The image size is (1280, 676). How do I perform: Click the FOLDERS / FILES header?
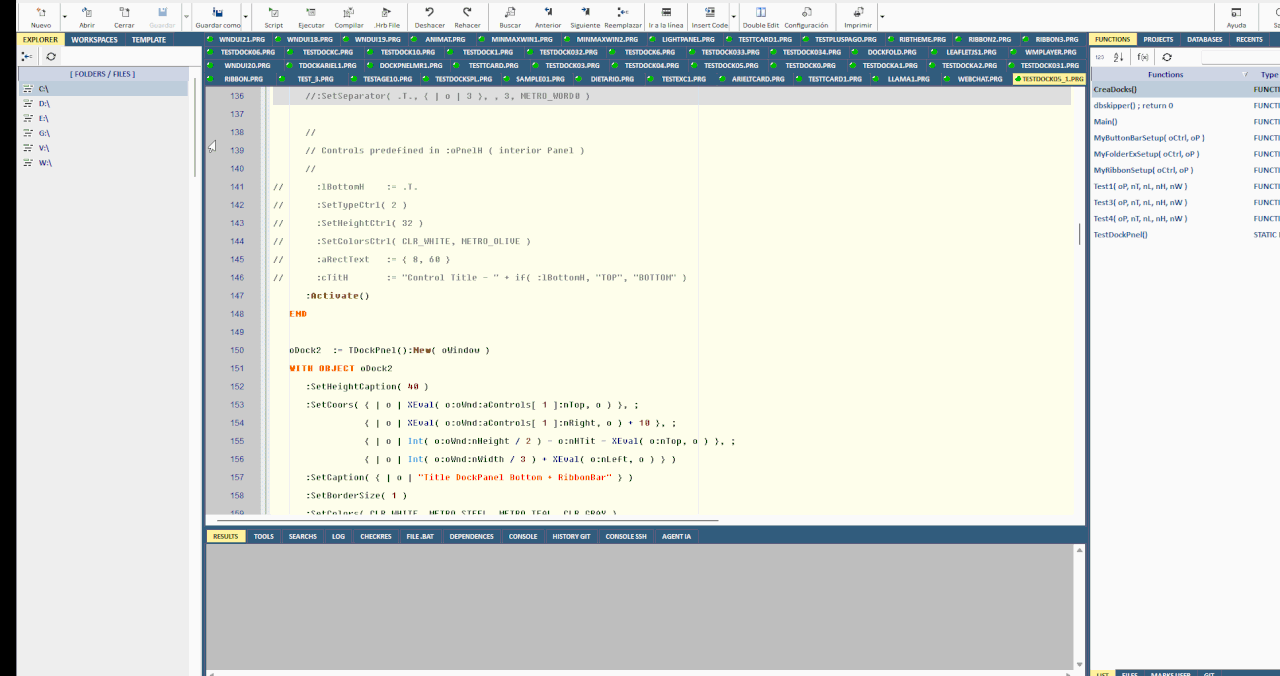pos(102,74)
